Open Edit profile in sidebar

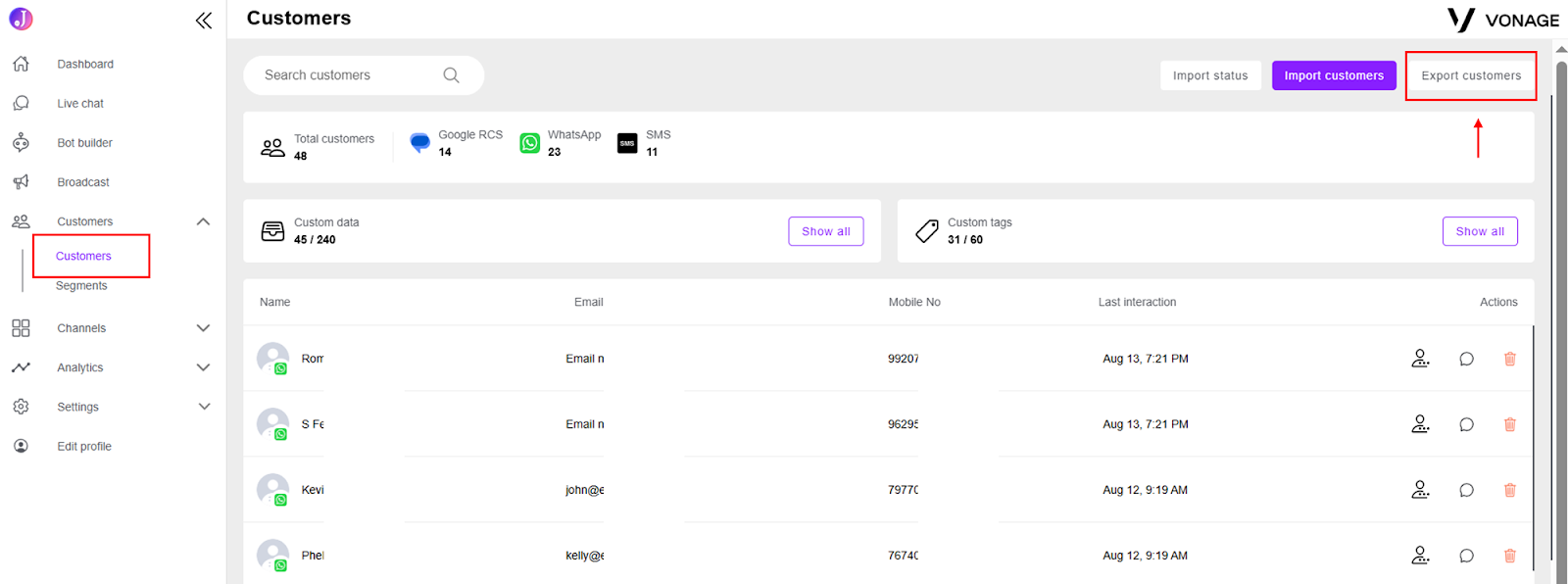tap(84, 446)
